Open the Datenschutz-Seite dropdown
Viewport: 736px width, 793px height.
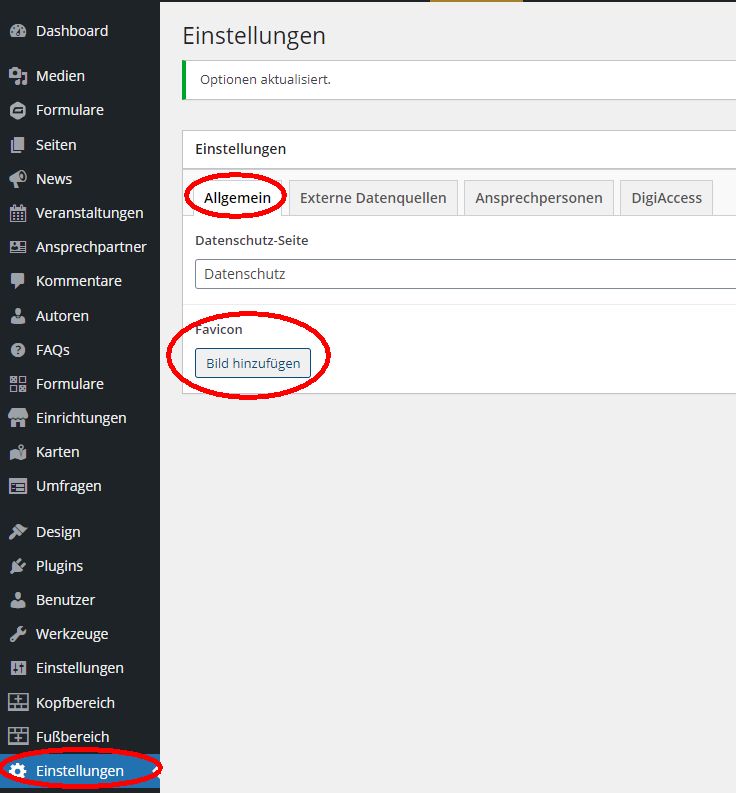pos(465,274)
